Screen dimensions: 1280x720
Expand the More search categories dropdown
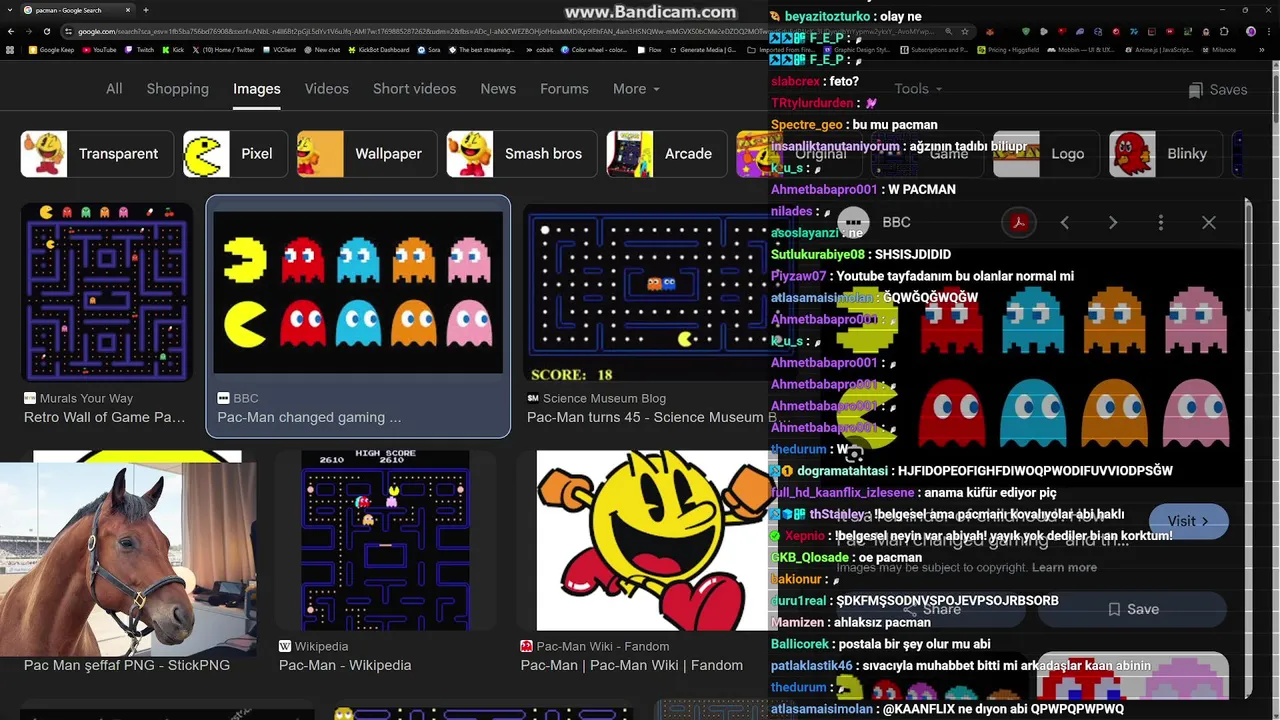click(636, 89)
